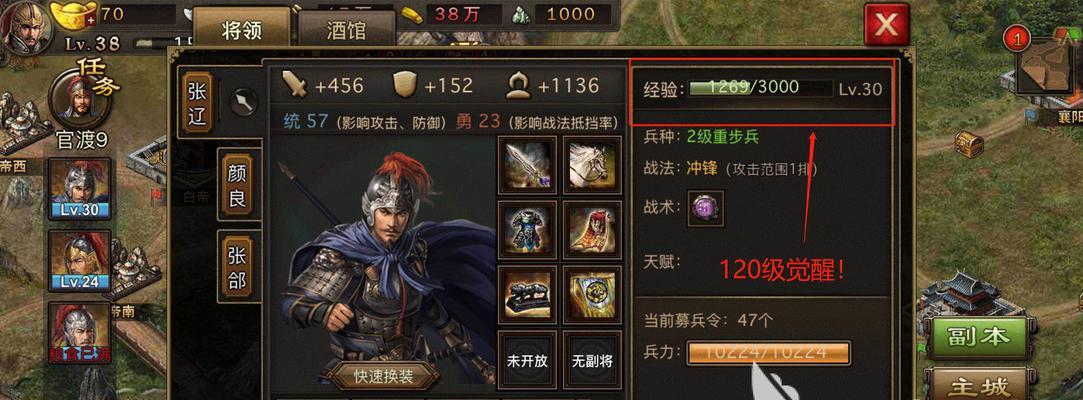
Task: Click the treasure chest on the map
Action: coord(969,144)
